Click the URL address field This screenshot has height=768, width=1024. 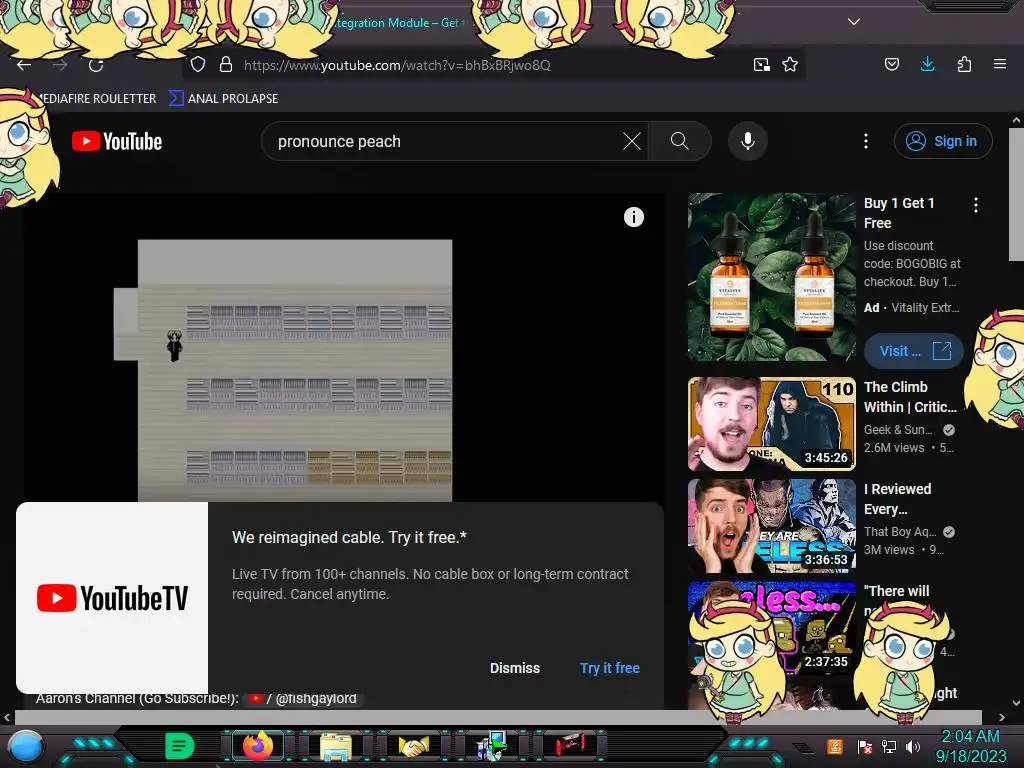pyautogui.click(x=493, y=65)
